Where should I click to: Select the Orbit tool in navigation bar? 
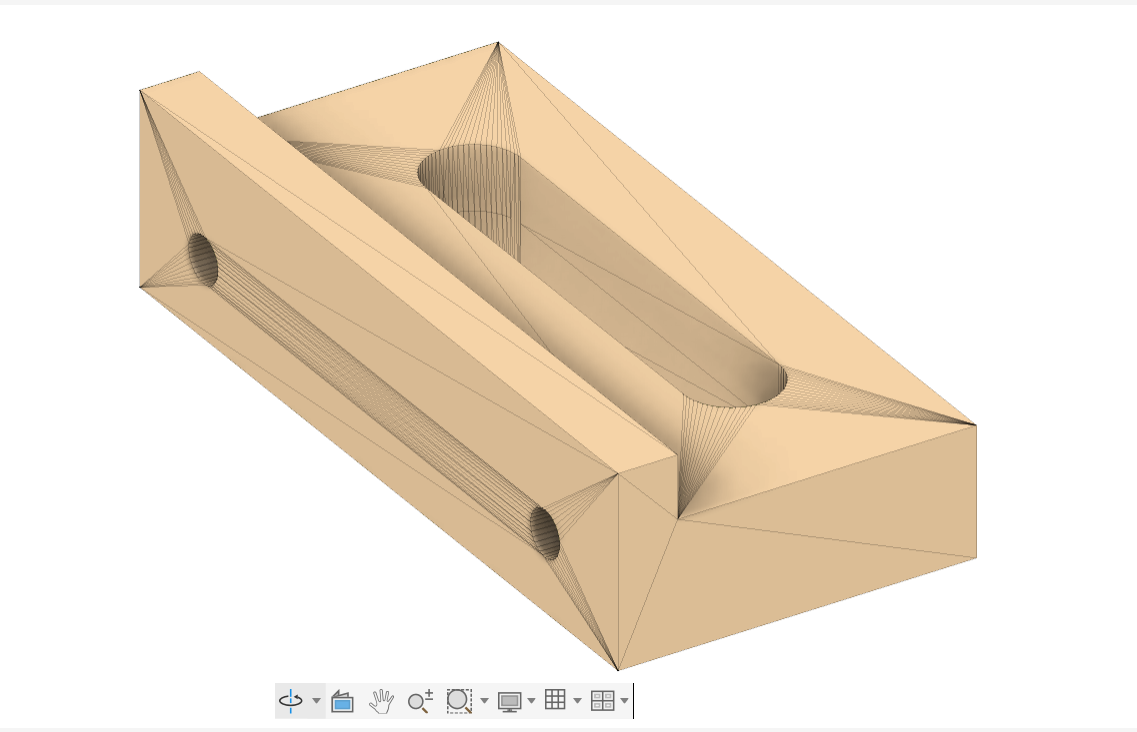291,701
